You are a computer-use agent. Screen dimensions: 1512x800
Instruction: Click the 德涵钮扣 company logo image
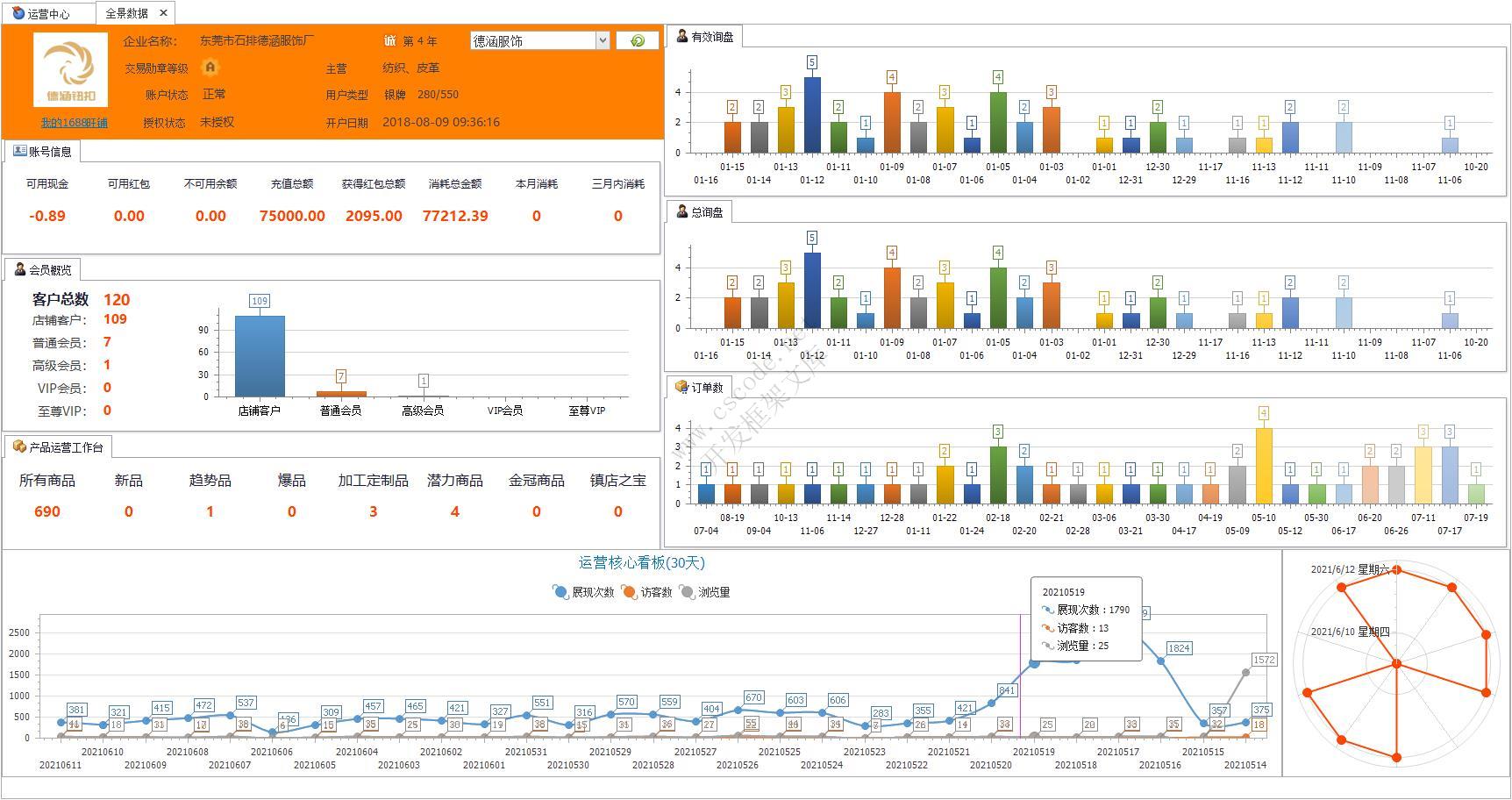pos(71,70)
